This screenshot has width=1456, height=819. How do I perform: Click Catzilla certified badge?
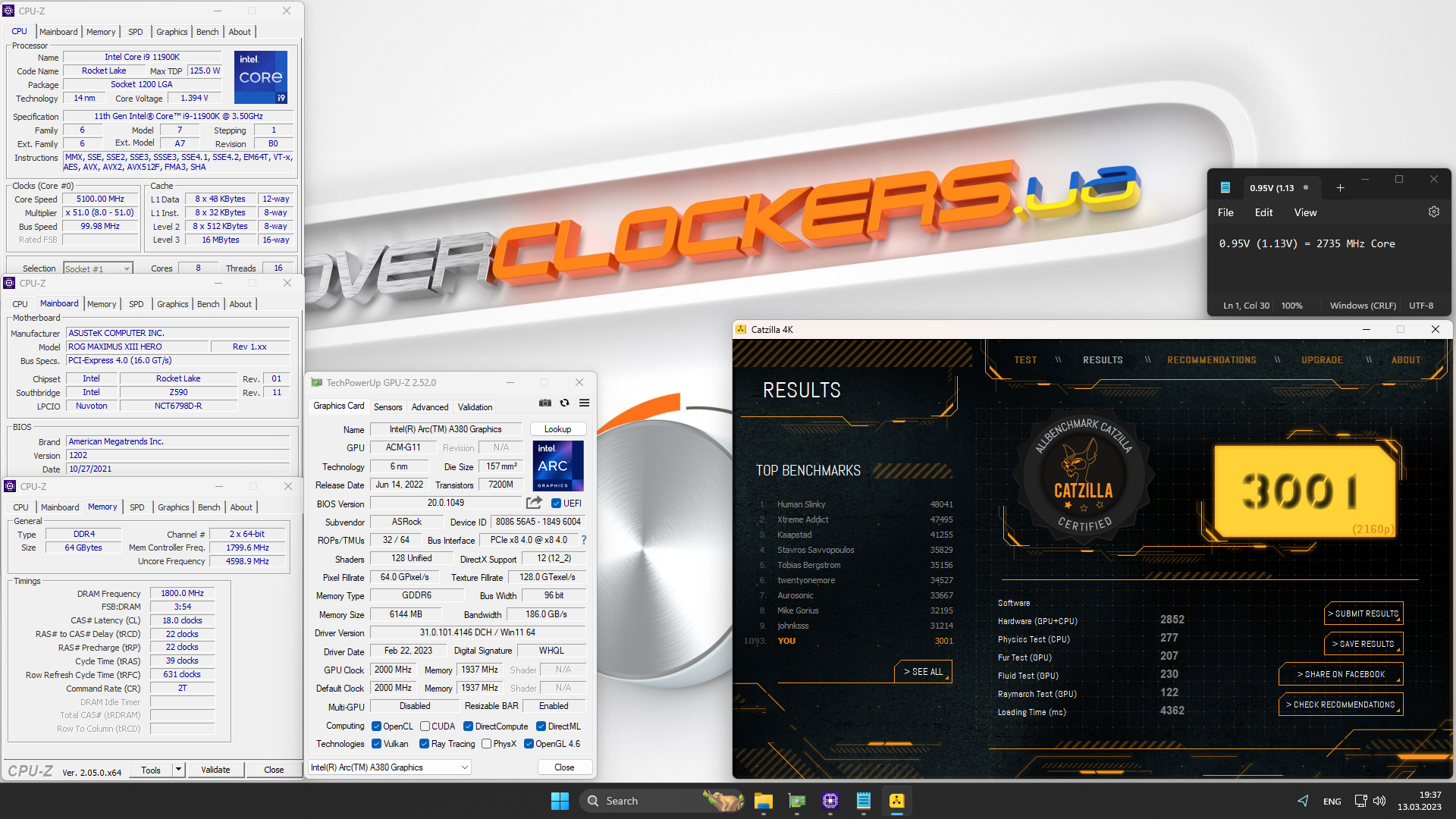pos(1084,475)
